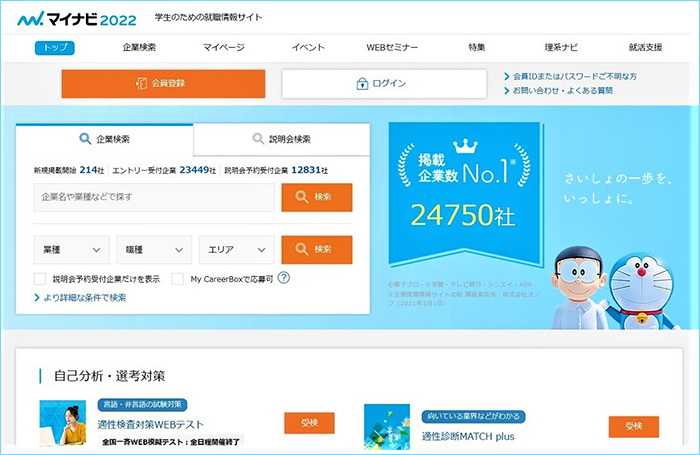Click the door icon on 会員登録 button
This screenshot has width=700, height=455.
tap(142, 83)
